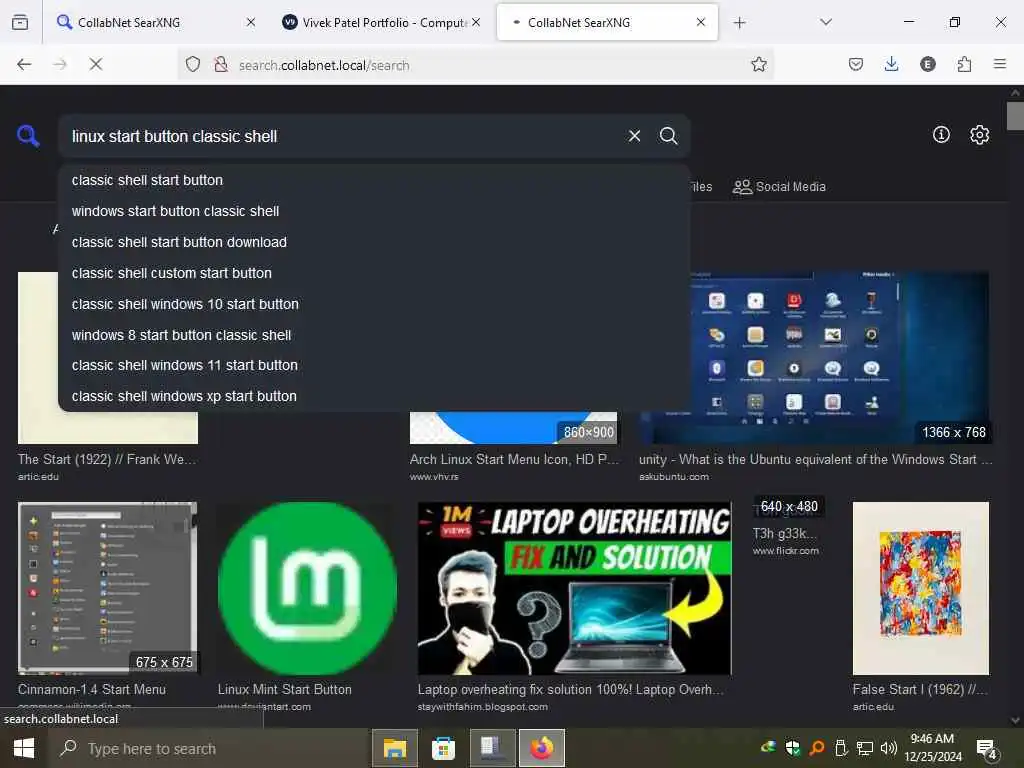Open the False Start I painting thumbnail
The height and width of the screenshot is (768, 1024).
tap(921, 588)
